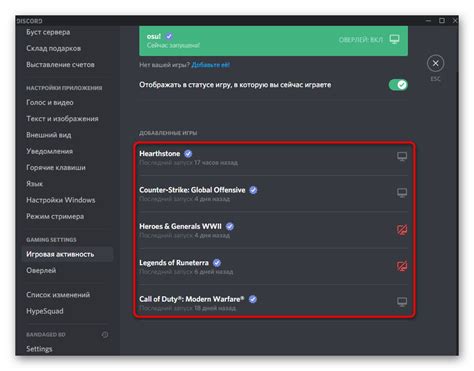Click the osu! overlay monitor icon
Screen dimensions: 474x371
coord(395,40)
